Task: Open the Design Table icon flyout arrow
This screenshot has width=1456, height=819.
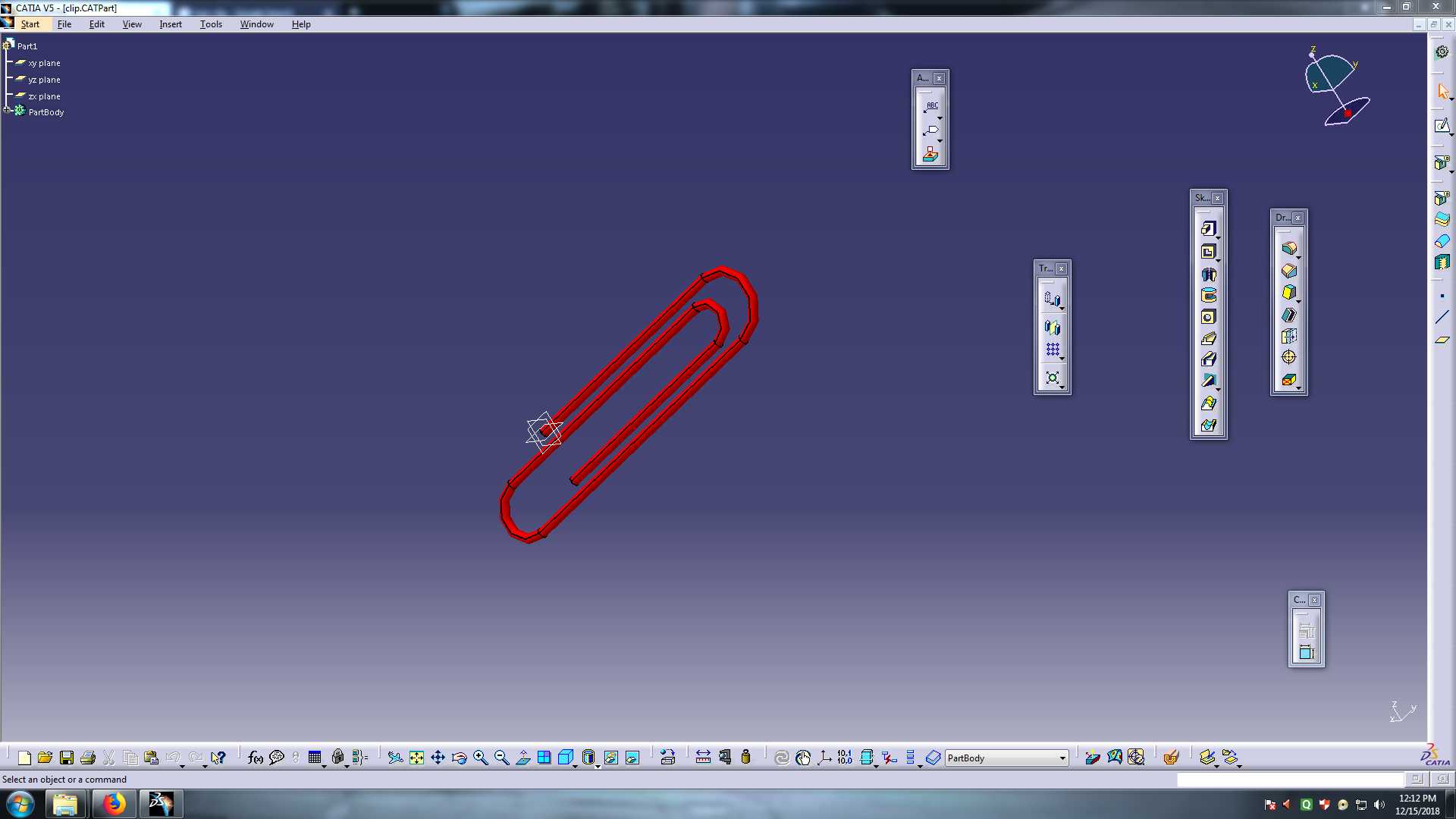Action: tap(325, 766)
